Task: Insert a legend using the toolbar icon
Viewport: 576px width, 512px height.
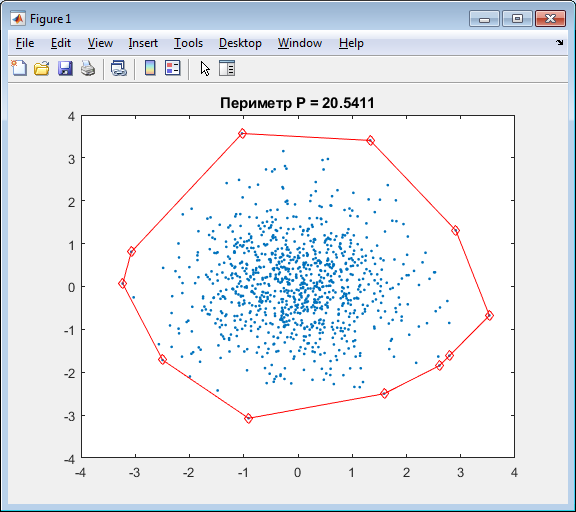Action: 173,68
